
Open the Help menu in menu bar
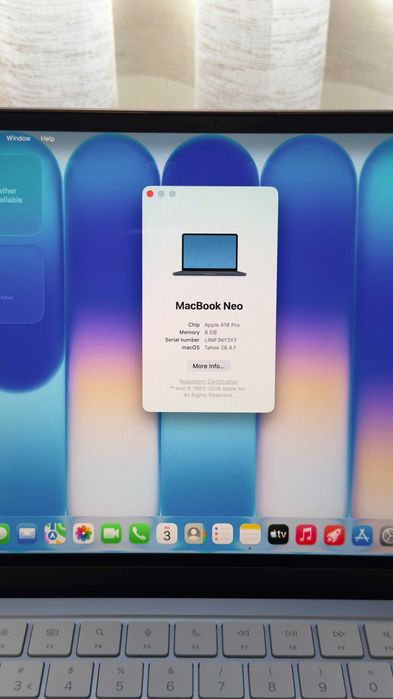click(48, 139)
